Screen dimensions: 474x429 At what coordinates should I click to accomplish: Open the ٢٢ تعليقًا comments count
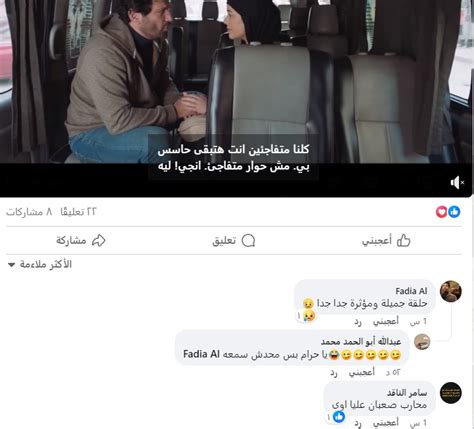(x=78, y=212)
